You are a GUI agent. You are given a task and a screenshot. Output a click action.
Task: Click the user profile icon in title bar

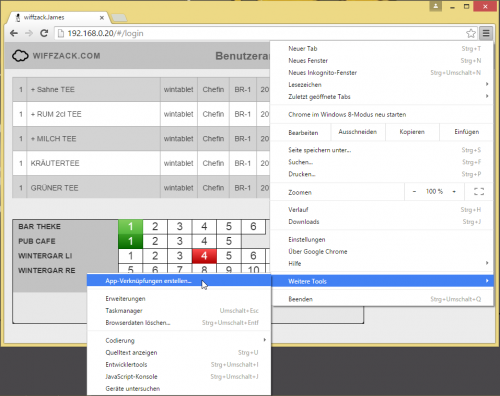[x=436, y=6]
